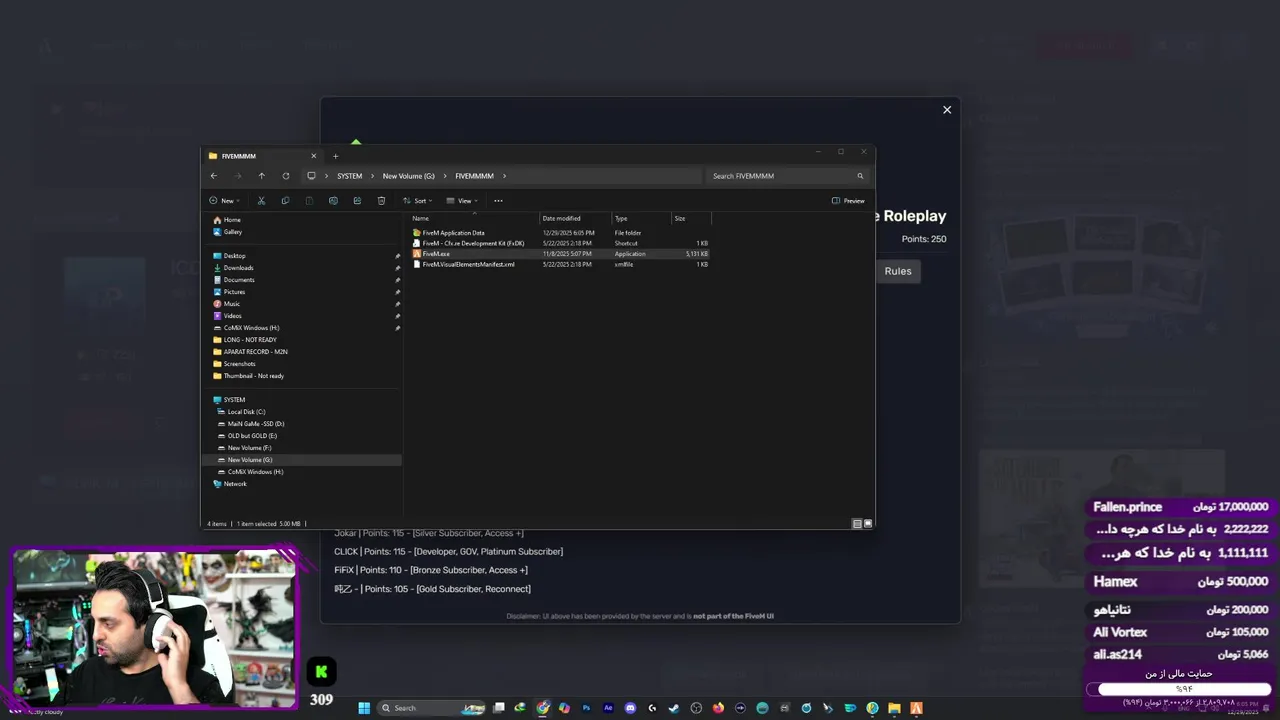Click PC icon in address bar
The height and width of the screenshot is (720, 1280).
[311, 176]
